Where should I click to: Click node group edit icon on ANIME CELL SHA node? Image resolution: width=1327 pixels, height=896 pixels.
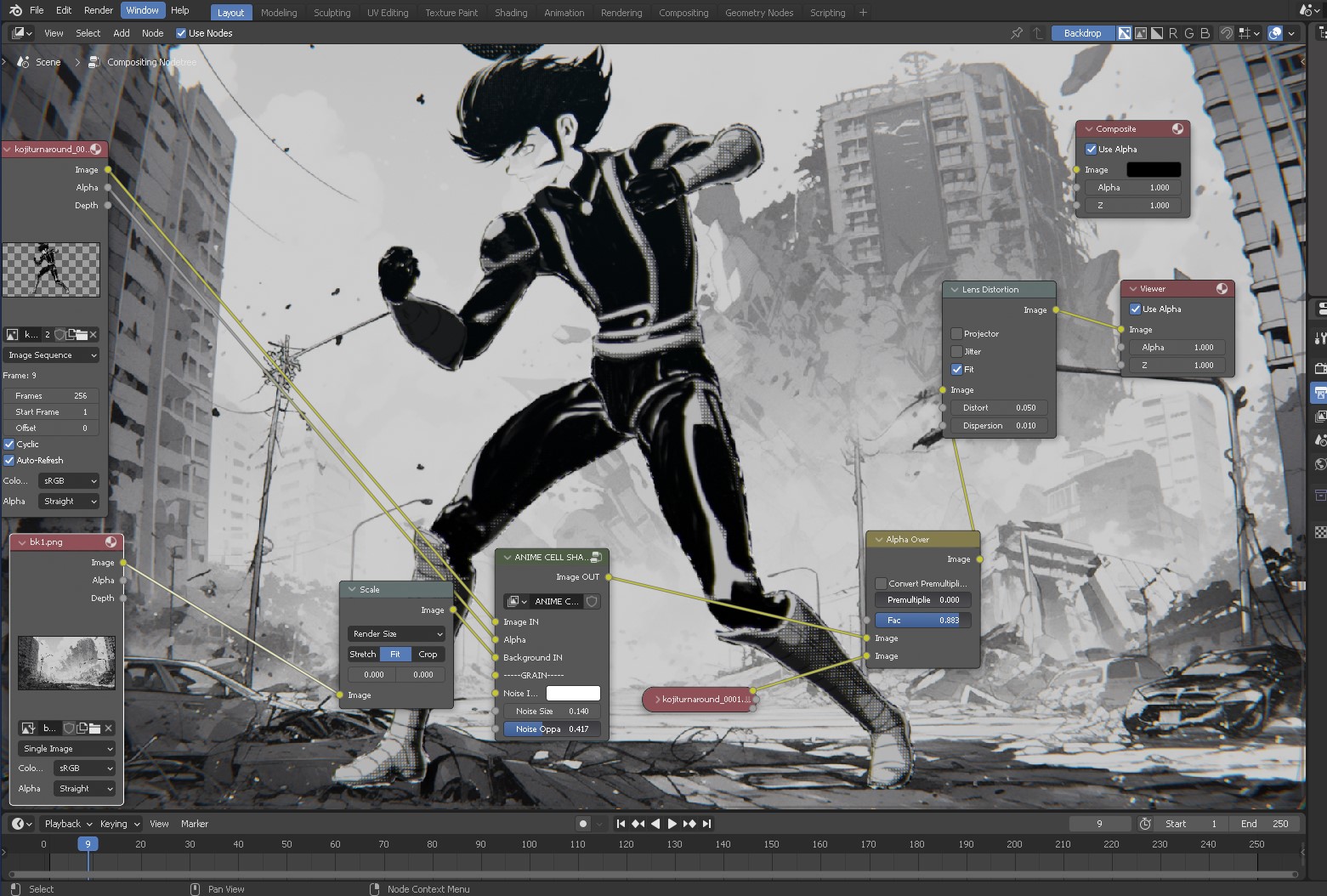pyautogui.click(x=596, y=557)
